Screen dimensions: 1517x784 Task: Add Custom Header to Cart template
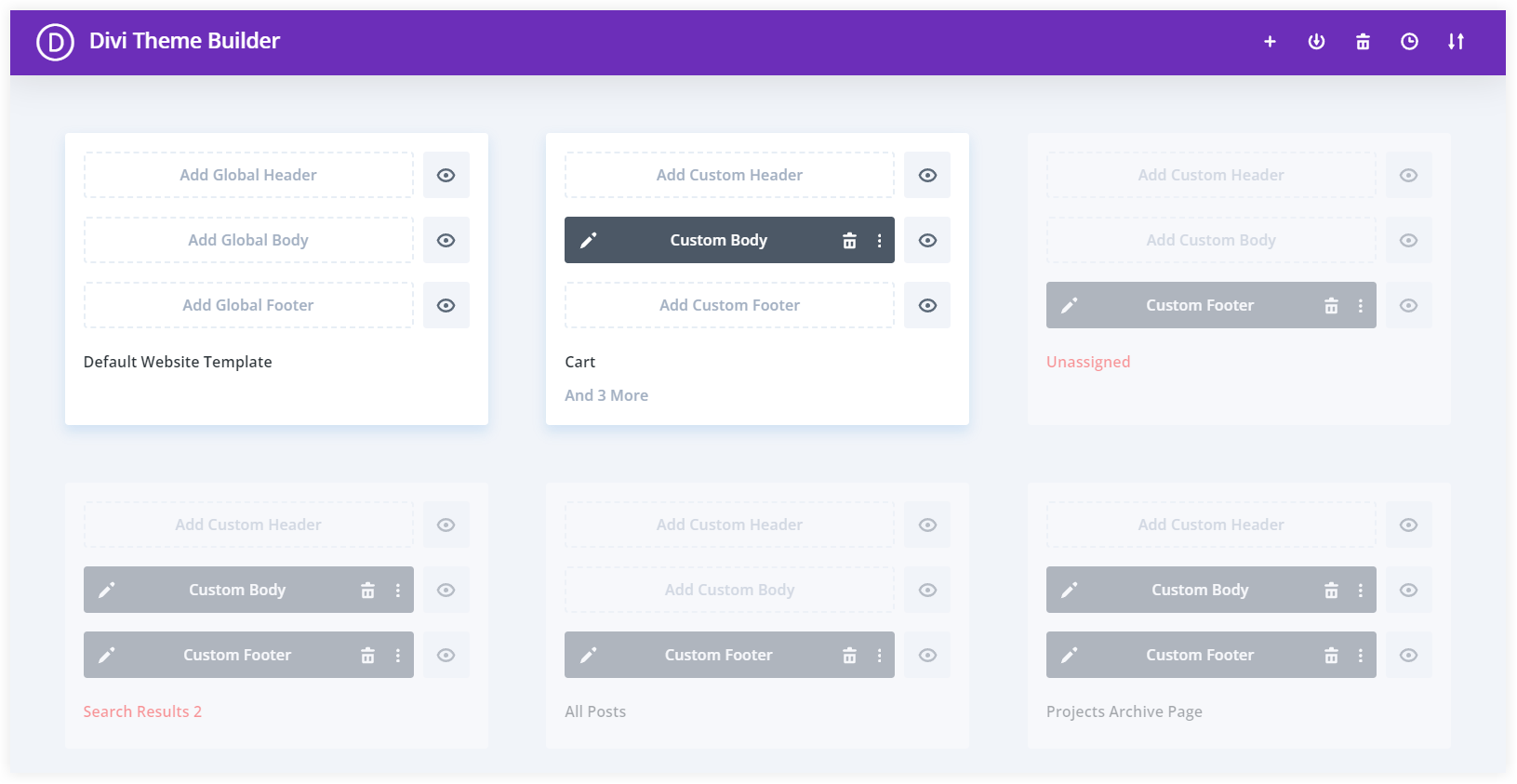pyautogui.click(x=729, y=175)
